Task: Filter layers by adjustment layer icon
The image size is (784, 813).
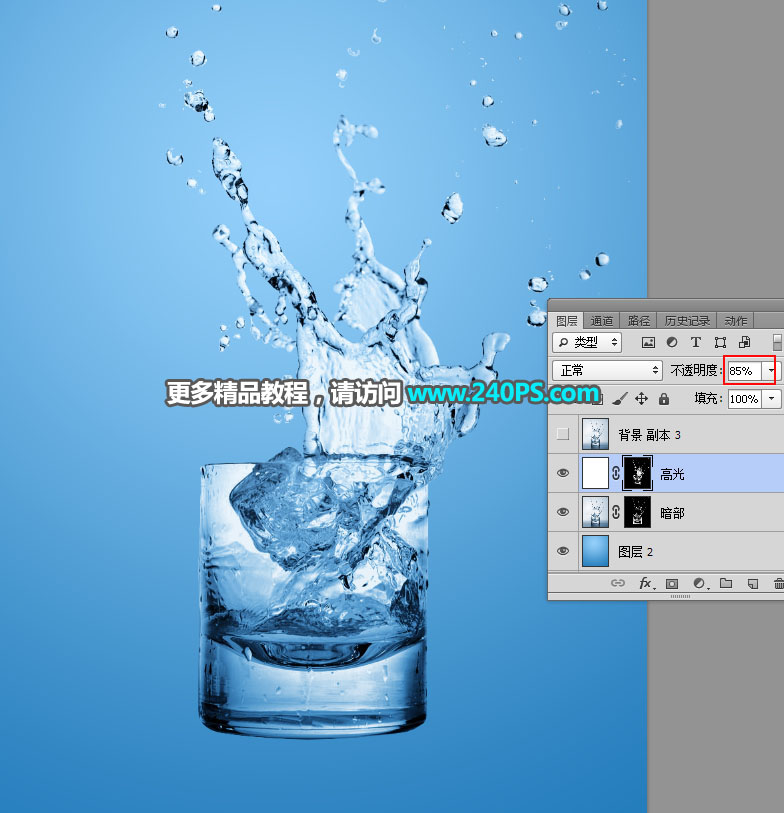Action: click(x=671, y=342)
